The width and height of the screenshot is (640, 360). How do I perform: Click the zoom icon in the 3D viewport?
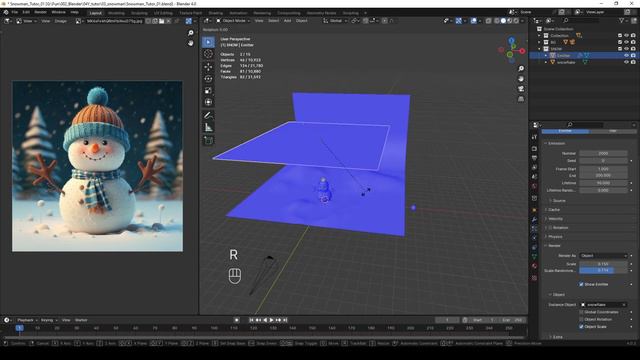coord(521,69)
